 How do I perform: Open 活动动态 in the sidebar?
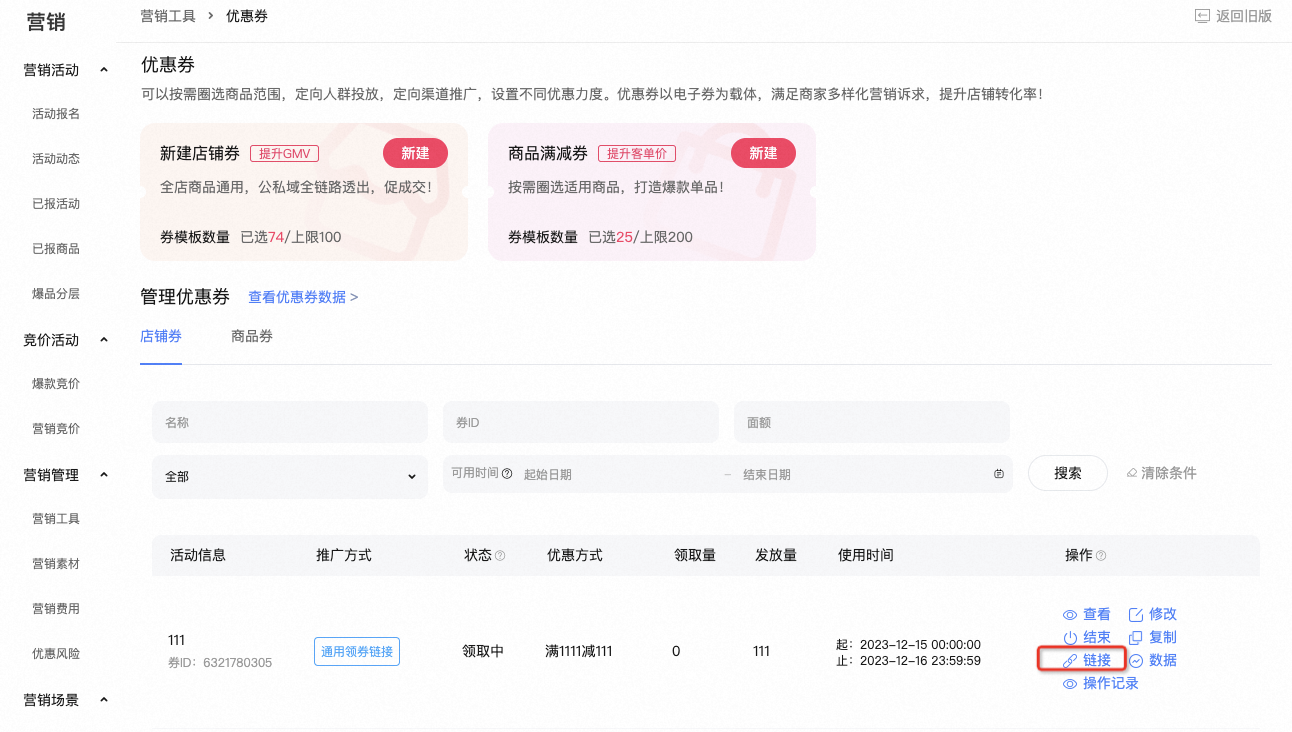56,159
